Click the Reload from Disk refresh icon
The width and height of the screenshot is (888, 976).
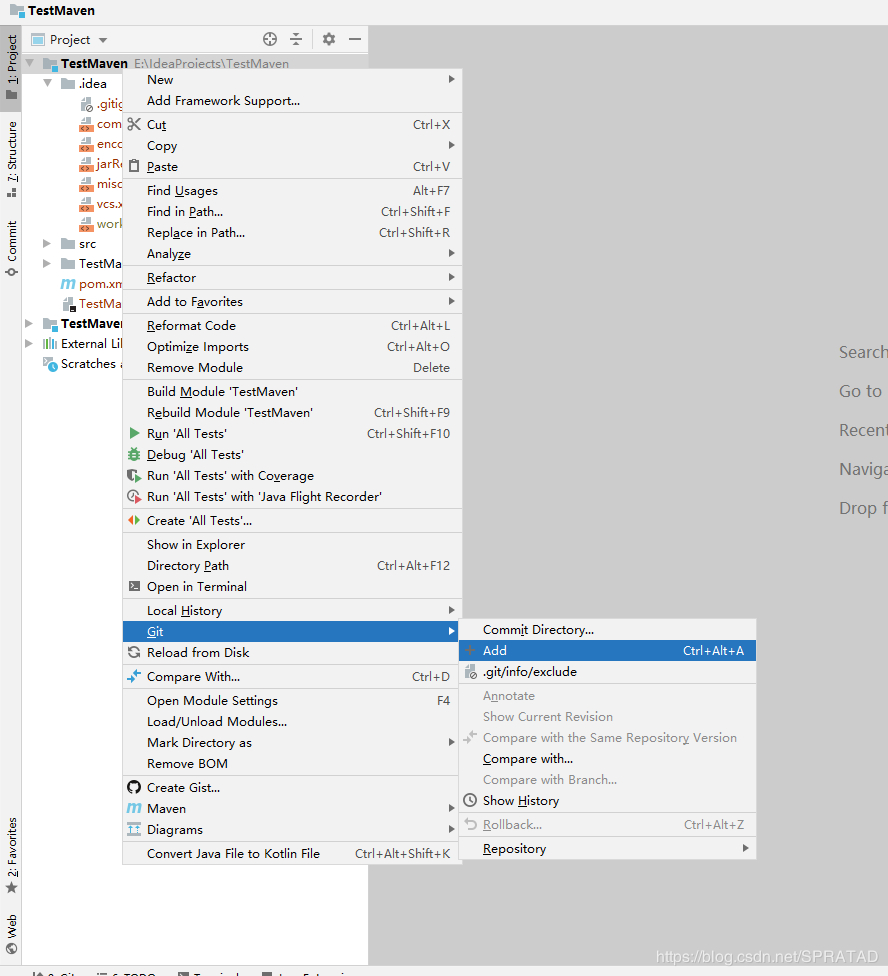[x=134, y=652]
